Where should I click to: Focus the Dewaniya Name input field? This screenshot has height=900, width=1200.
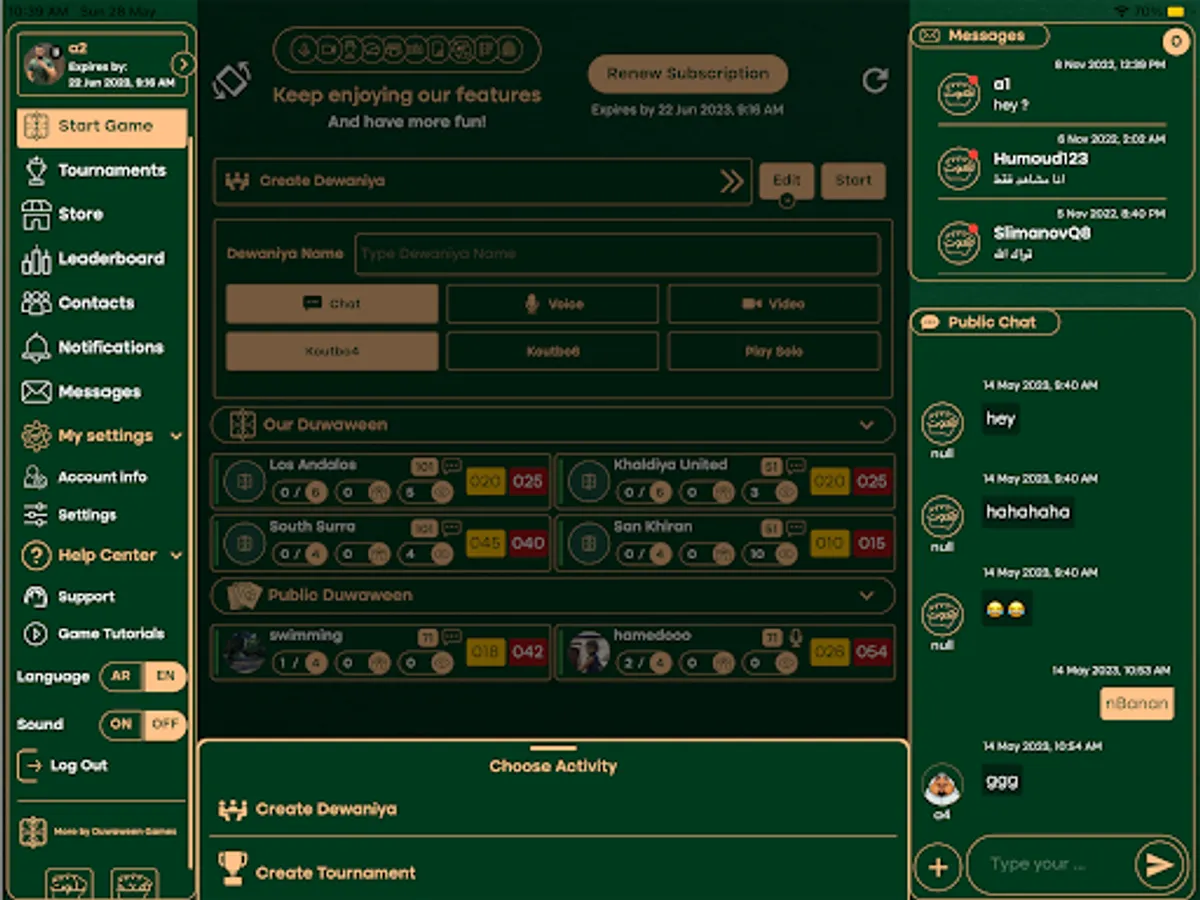618,254
